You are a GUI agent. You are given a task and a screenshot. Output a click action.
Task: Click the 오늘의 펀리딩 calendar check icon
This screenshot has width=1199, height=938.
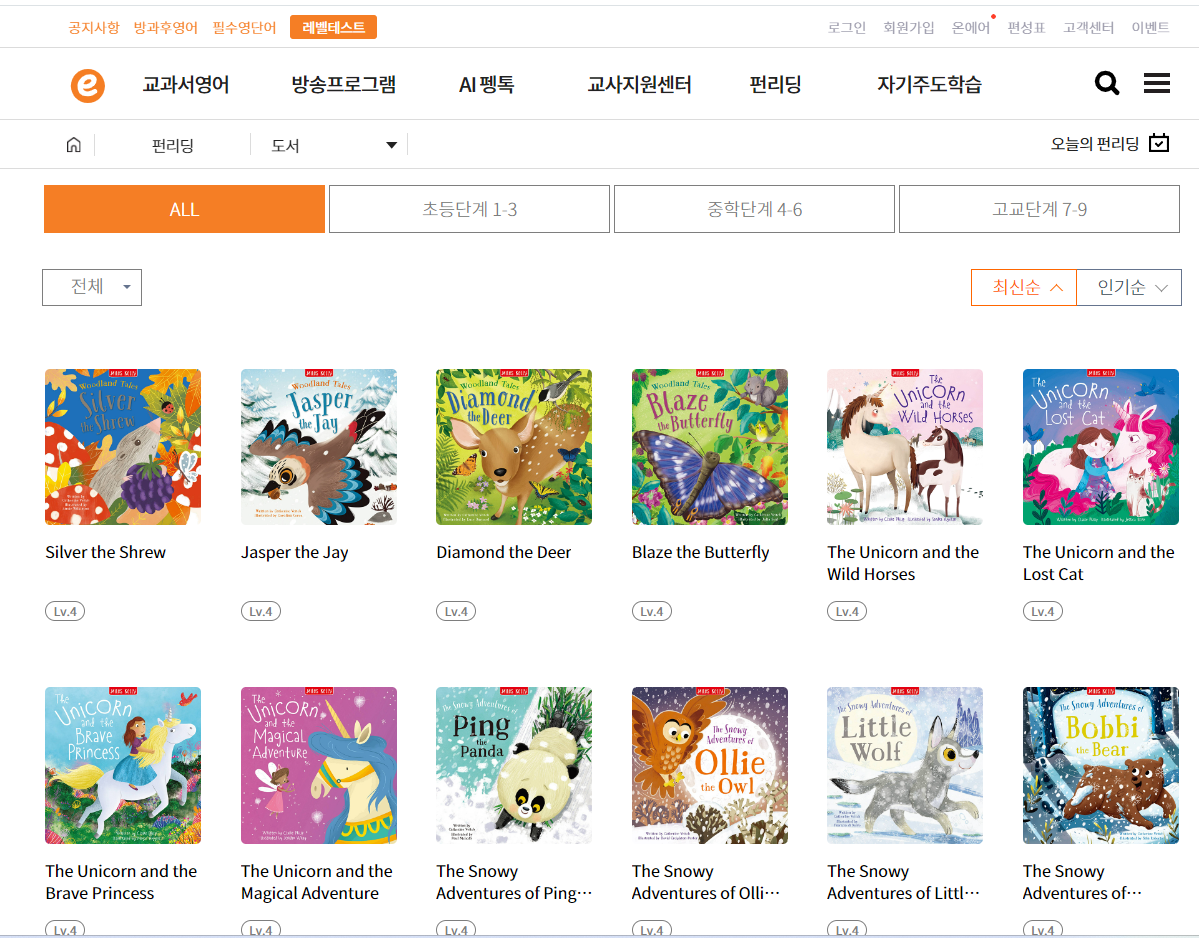(1159, 143)
